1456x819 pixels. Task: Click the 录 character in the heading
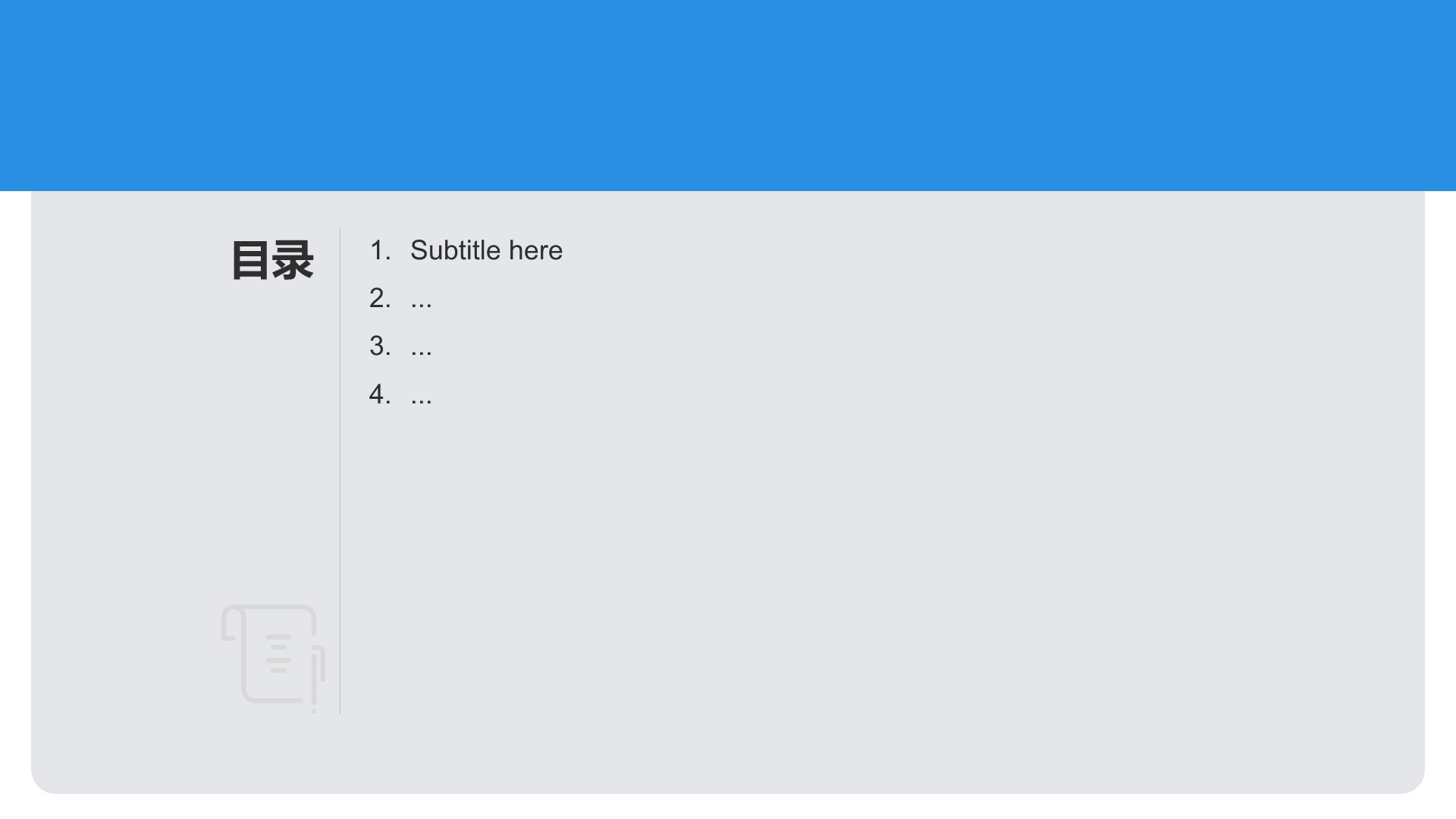[x=293, y=260]
